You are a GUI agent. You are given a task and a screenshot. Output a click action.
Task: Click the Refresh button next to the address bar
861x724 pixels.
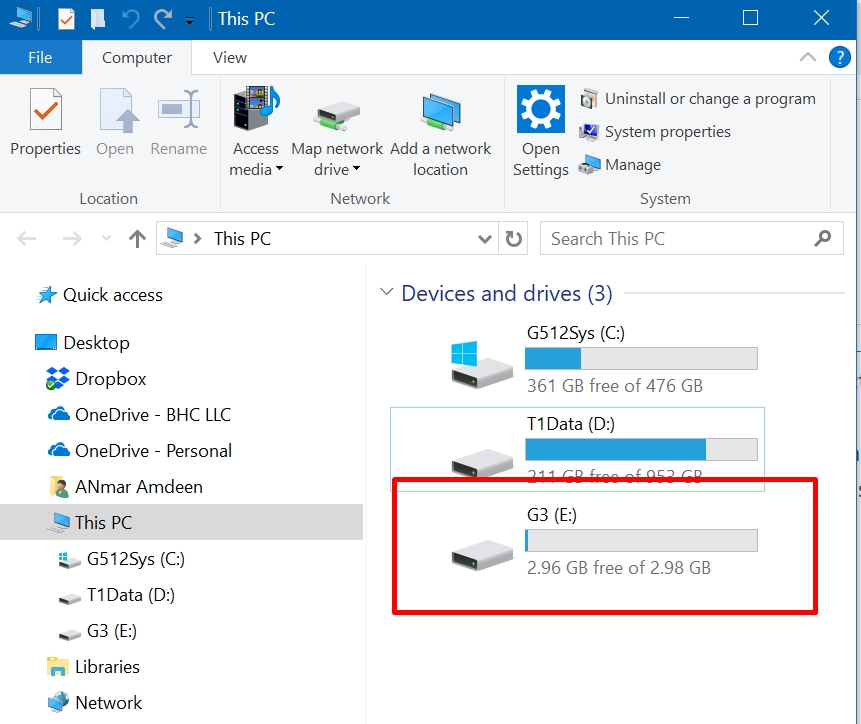[514, 239]
